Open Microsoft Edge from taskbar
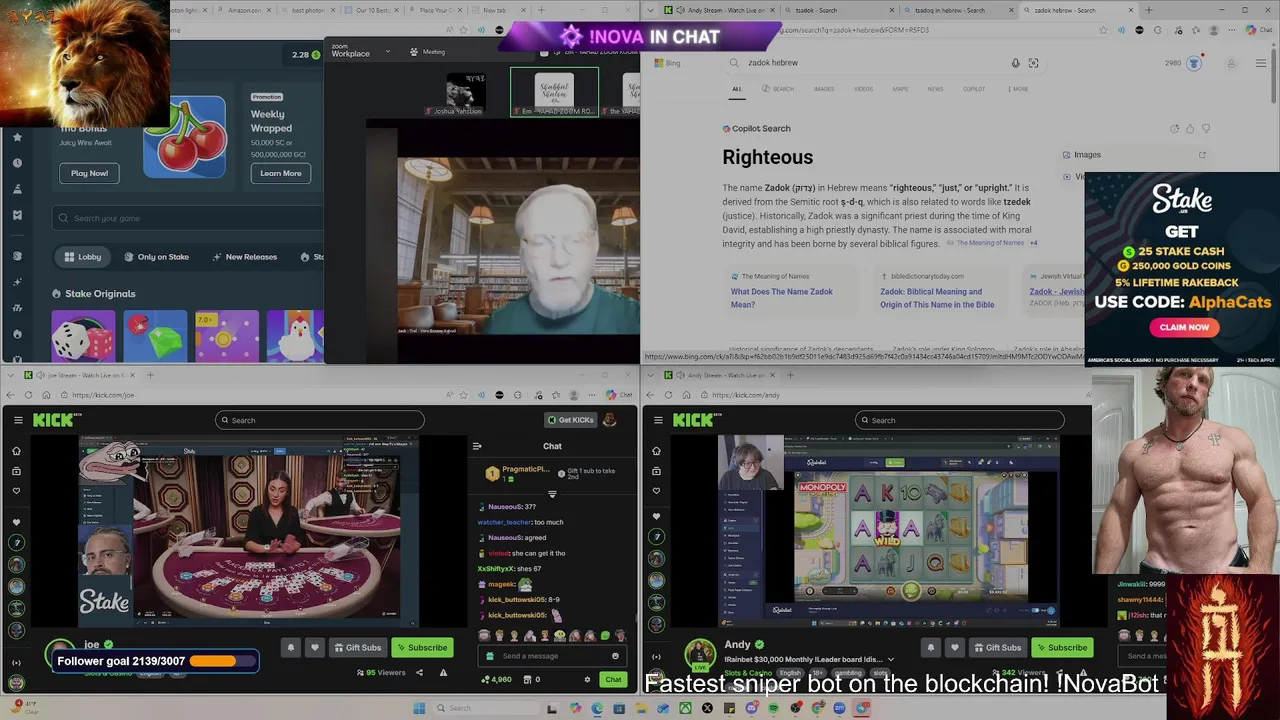Viewport: 1280px width, 720px height. 597,708
